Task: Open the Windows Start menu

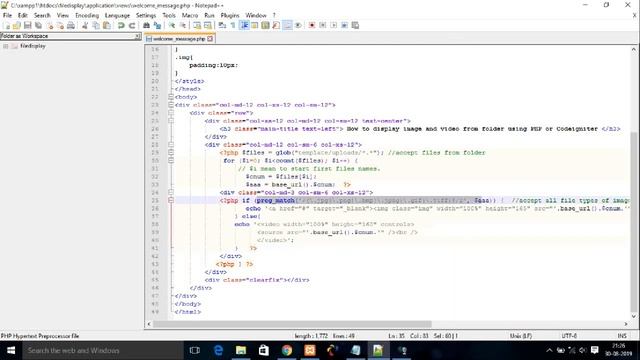Action: [11, 351]
